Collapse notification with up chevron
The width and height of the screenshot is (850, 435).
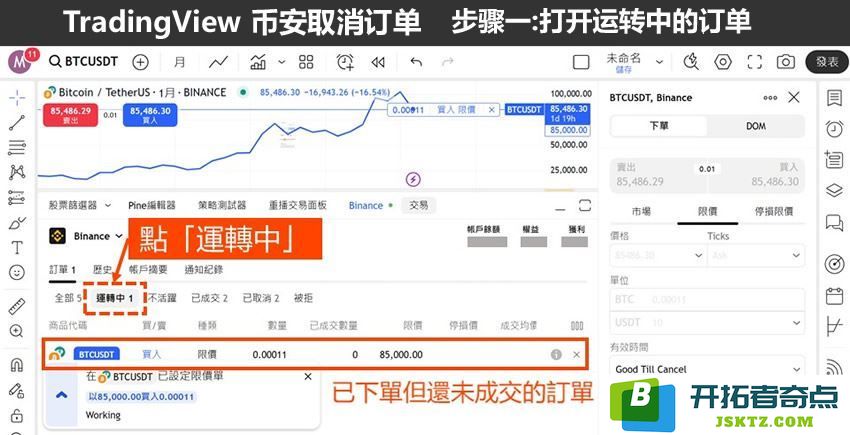pyautogui.click(x=61, y=395)
